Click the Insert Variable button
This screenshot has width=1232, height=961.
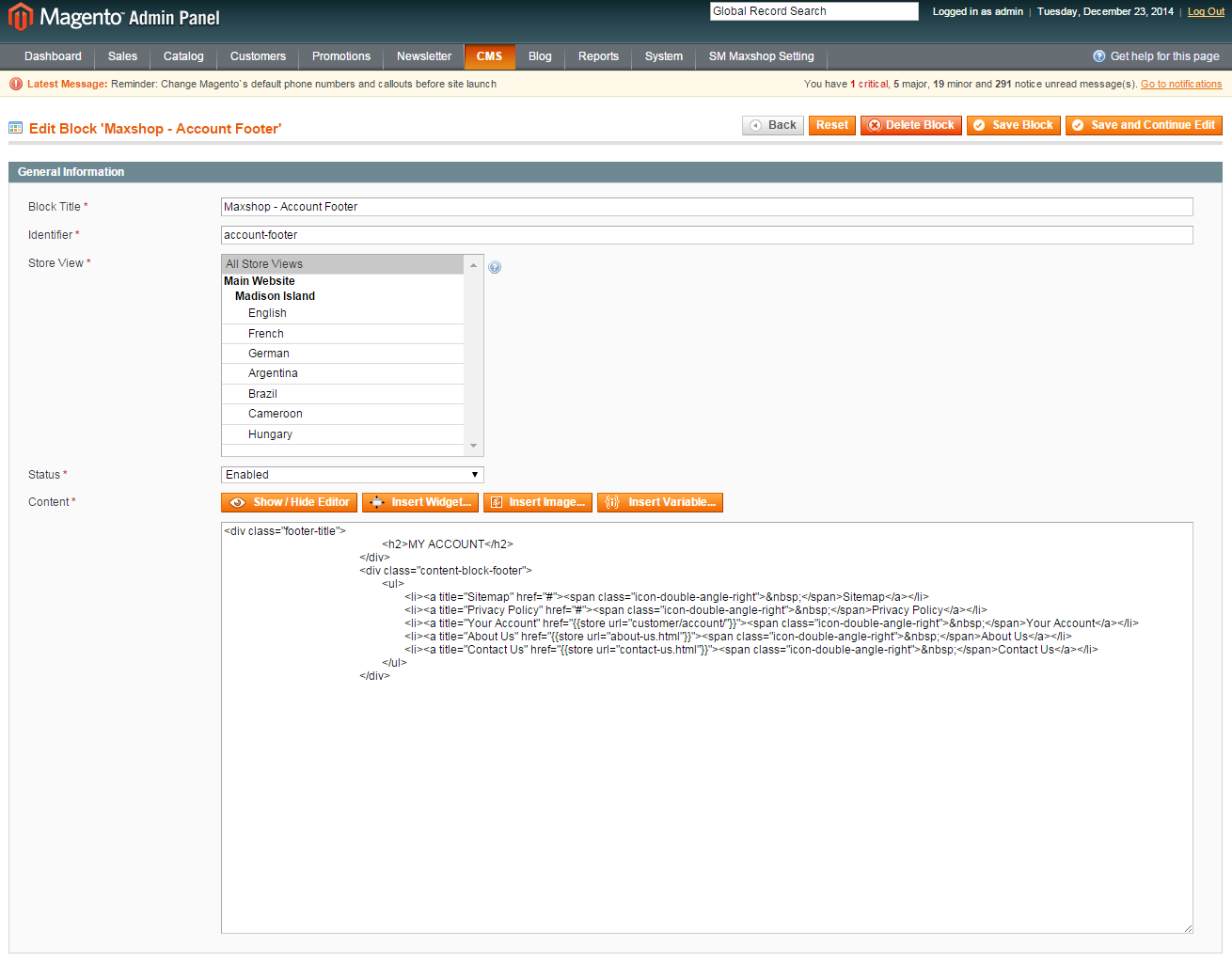660,502
